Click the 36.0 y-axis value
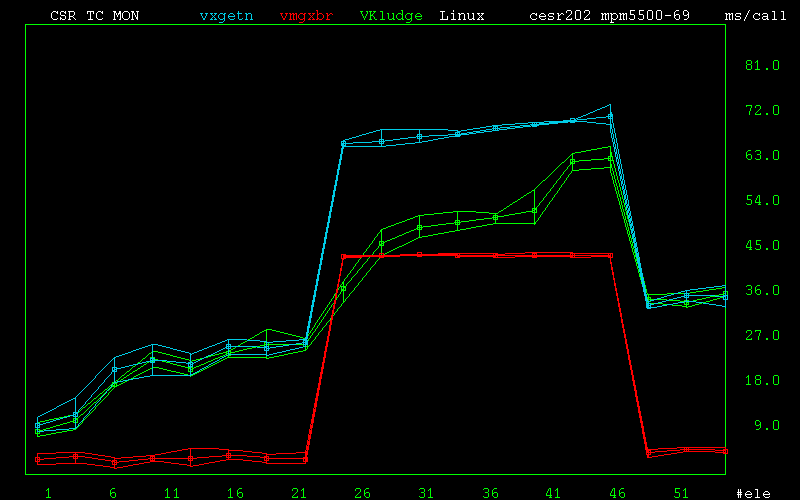The height and width of the screenshot is (500, 800). click(762, 290)
